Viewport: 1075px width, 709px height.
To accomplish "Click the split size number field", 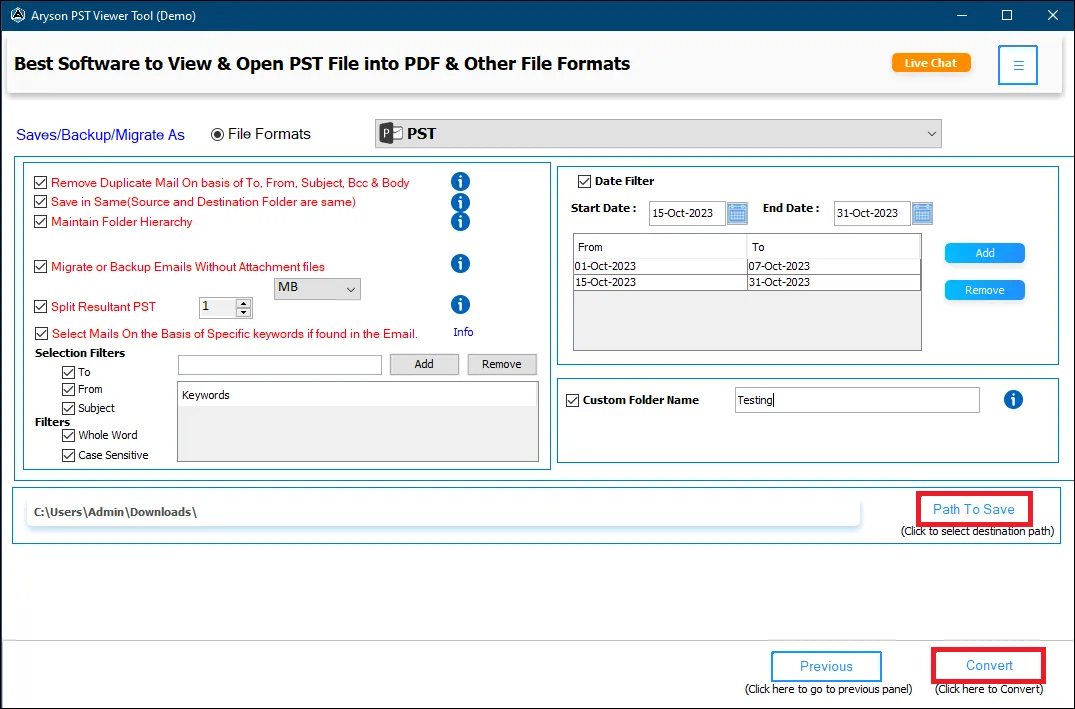I will click(x=218, y=307).
